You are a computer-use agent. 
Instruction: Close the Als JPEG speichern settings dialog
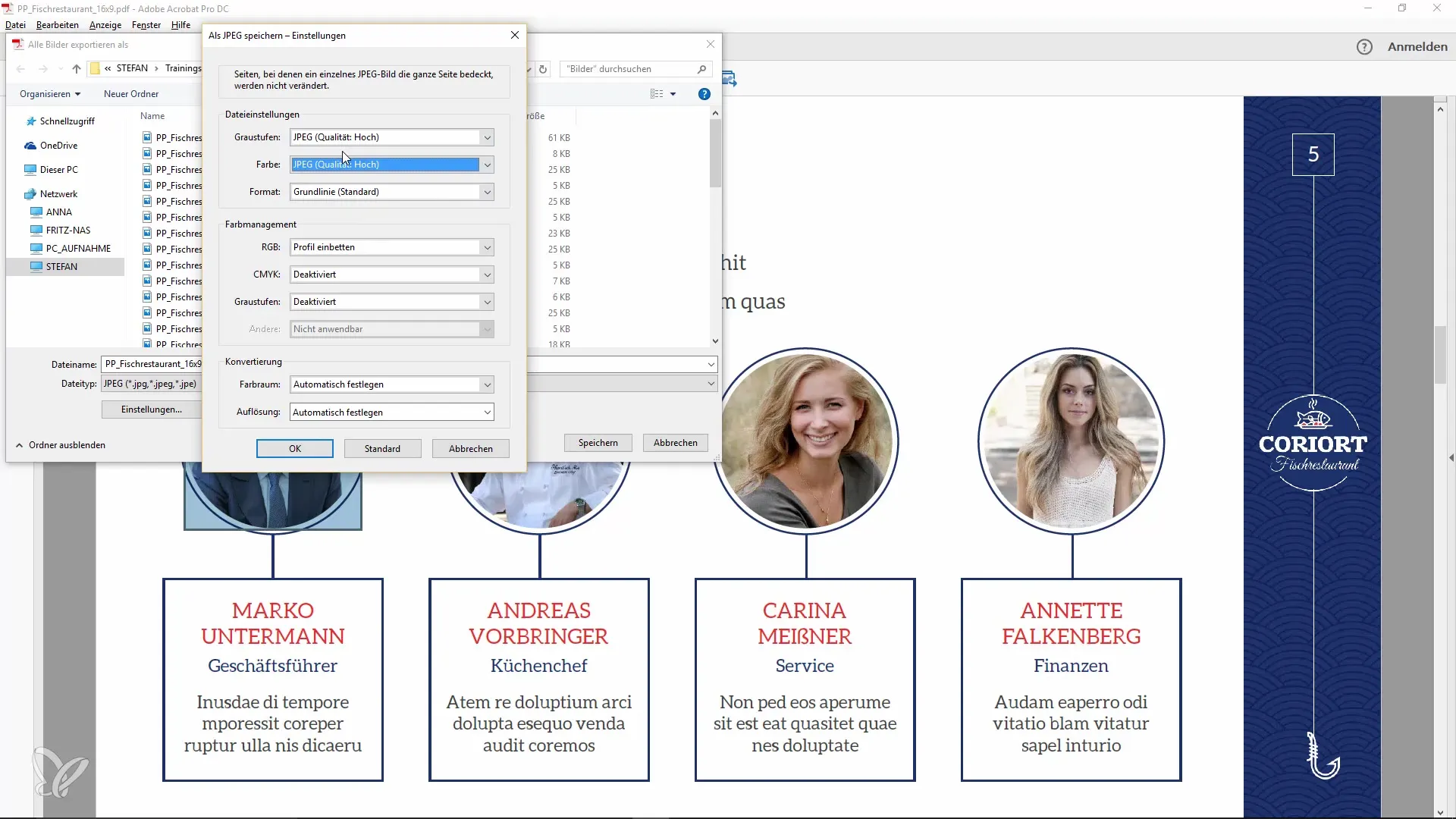(515, 36)
